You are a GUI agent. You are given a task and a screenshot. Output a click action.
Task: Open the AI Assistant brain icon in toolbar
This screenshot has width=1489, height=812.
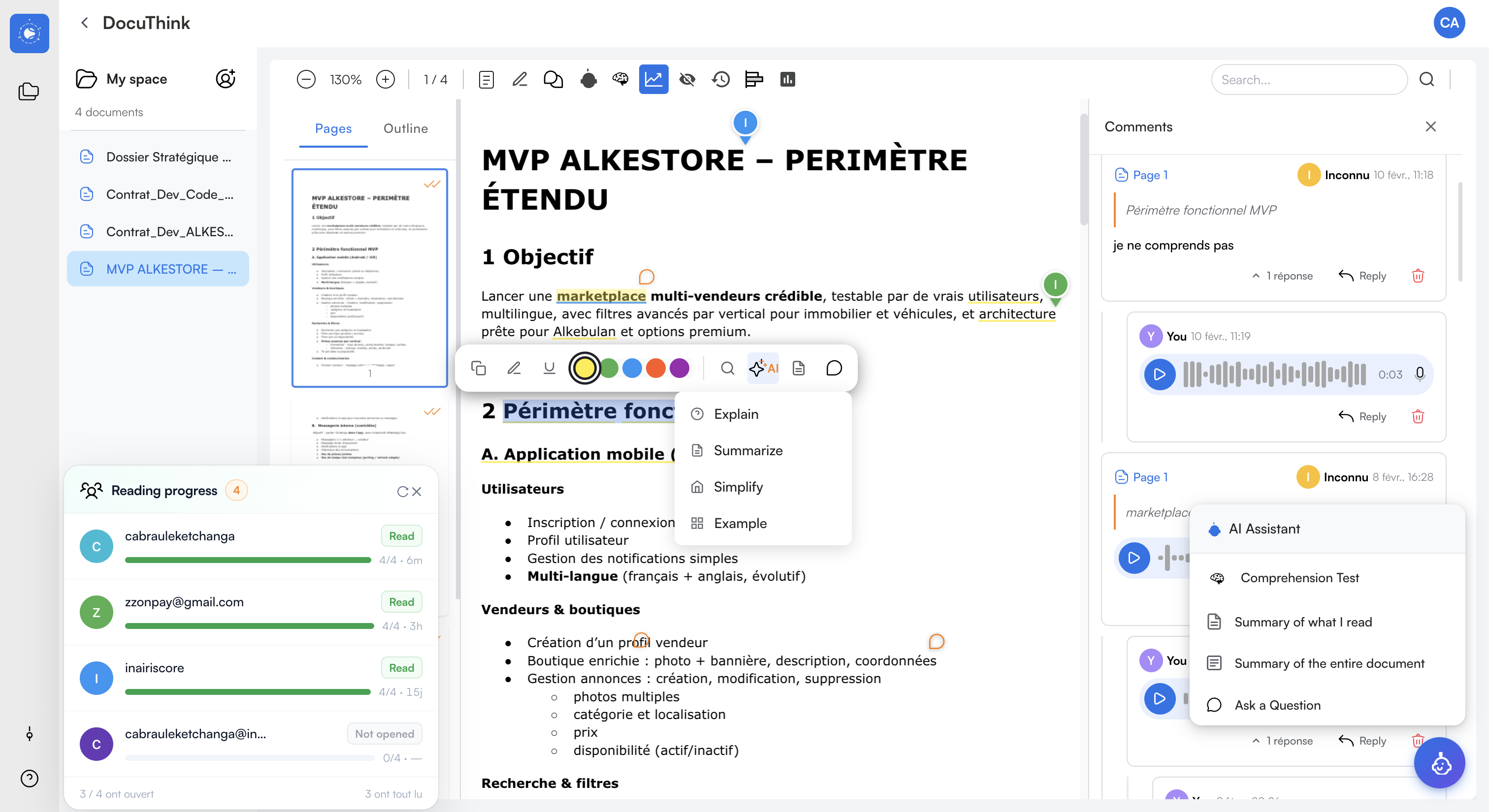pos(620,79)
